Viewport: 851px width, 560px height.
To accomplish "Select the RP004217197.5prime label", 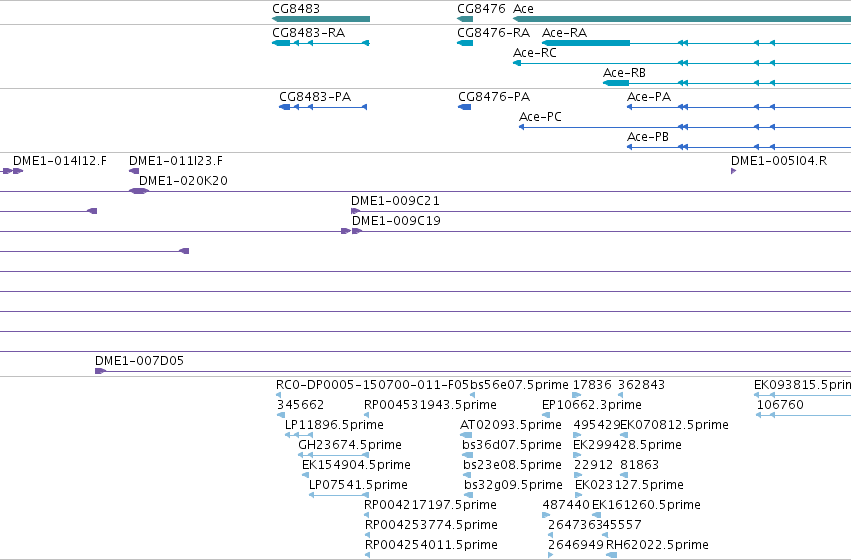I will [x=430, y=505].
